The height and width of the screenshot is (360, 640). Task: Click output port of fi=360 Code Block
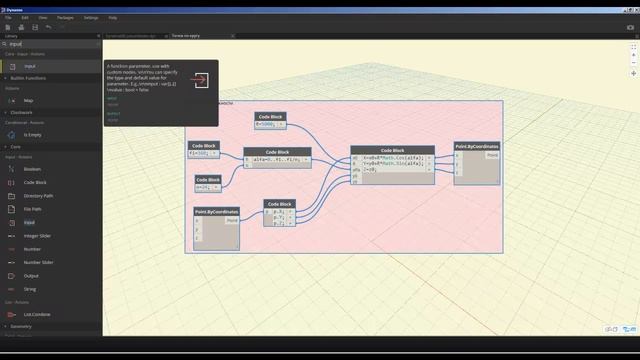[x=214, y=153]
